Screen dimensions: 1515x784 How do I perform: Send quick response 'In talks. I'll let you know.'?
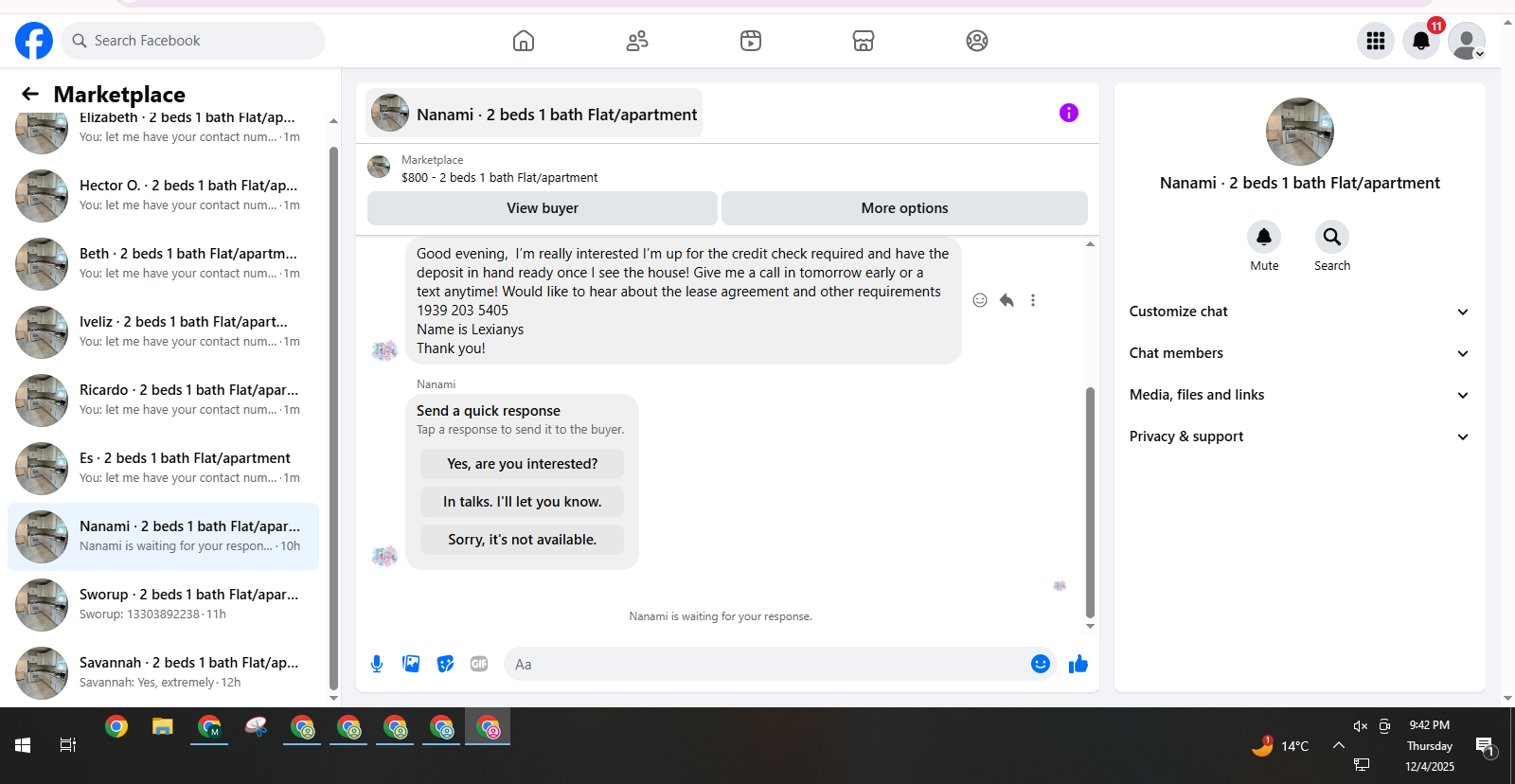point(522,502)
